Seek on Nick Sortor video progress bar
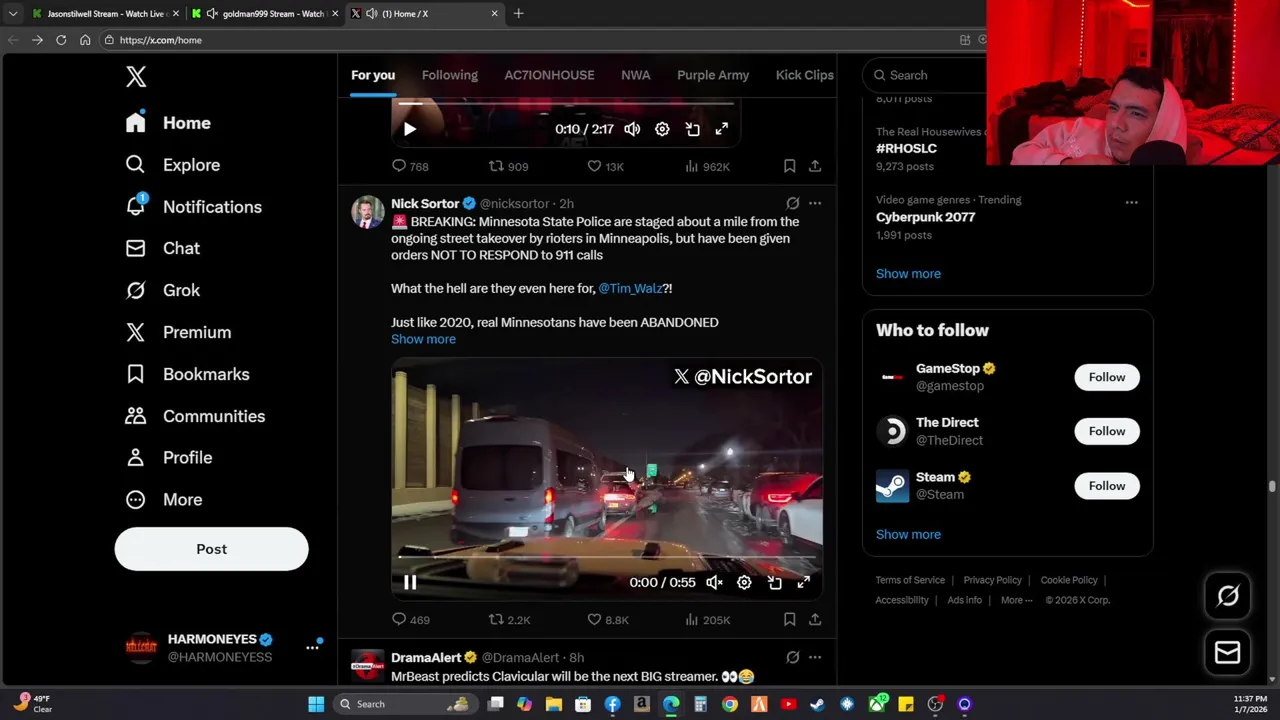Viewport: 1280px width, 720px height. [x=607, y=557]
